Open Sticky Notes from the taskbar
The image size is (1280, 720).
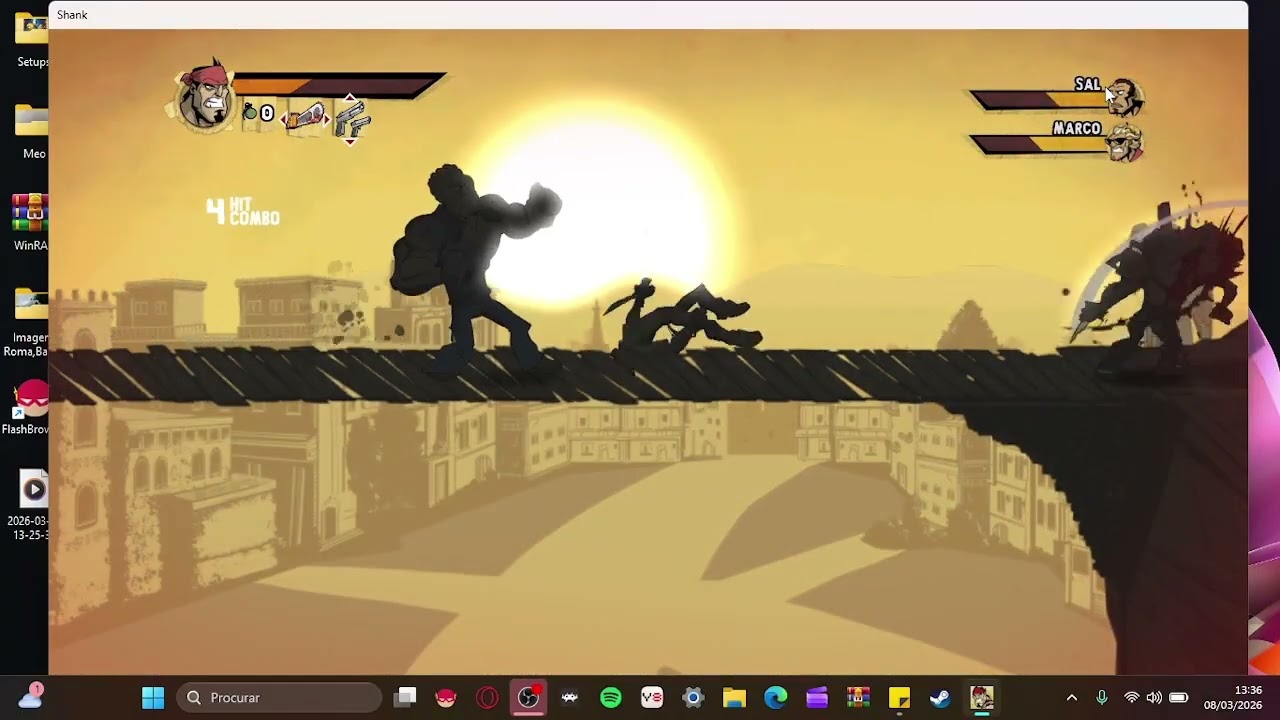(899, 698)
